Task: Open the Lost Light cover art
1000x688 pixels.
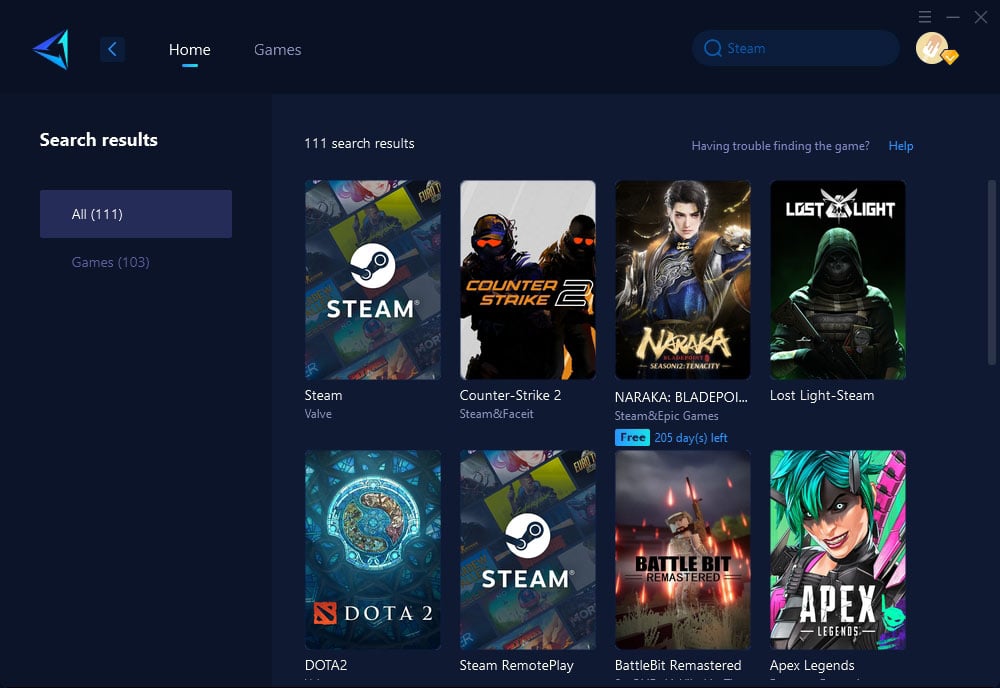Action: (x=837, y=280)
